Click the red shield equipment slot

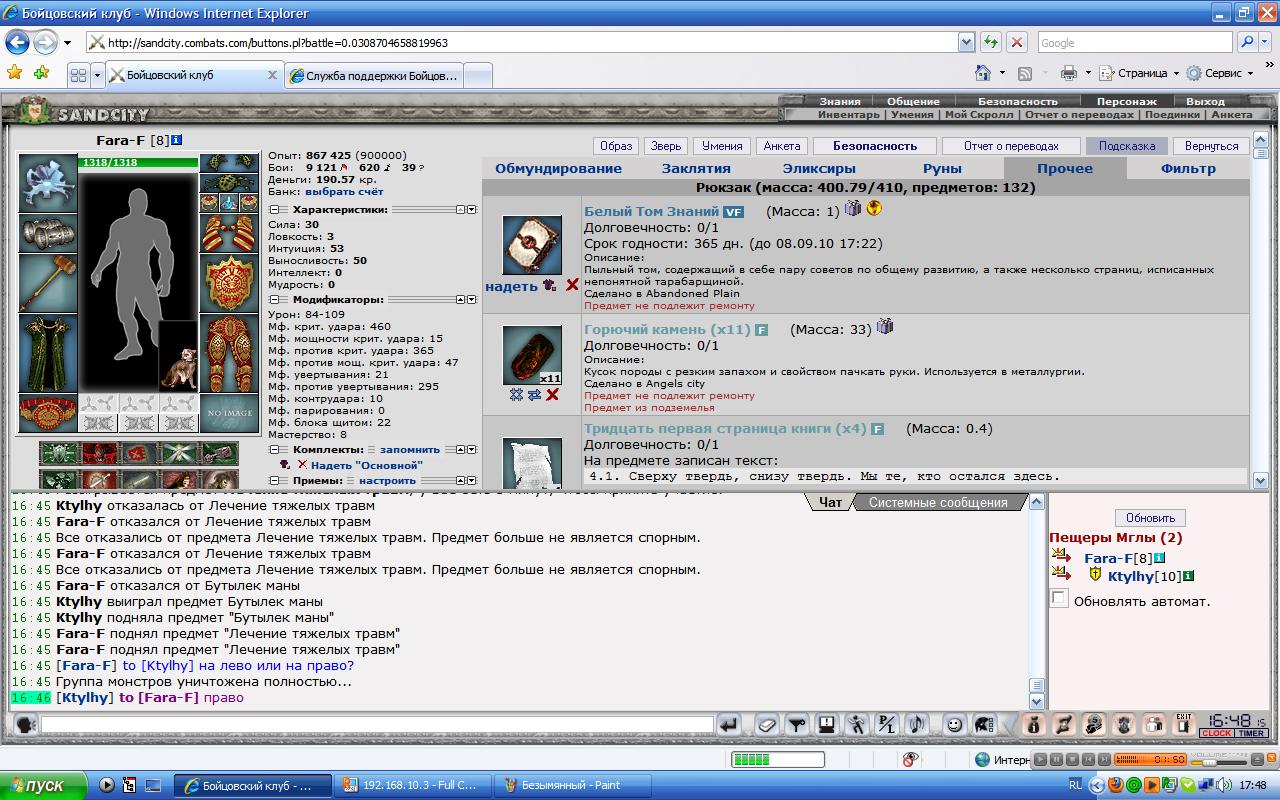229,283
